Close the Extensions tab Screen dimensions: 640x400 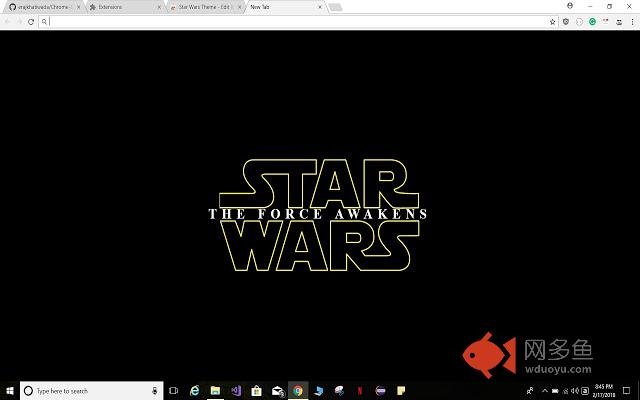(159, 7)
